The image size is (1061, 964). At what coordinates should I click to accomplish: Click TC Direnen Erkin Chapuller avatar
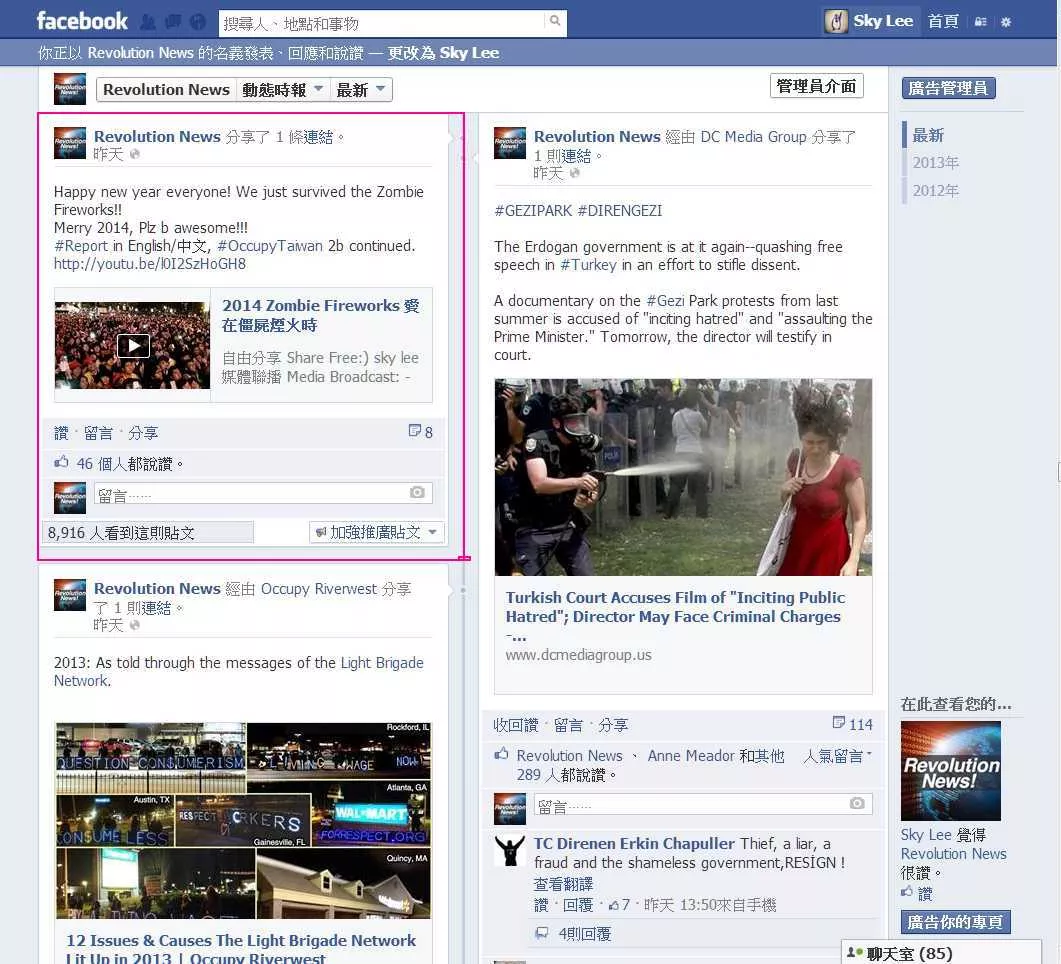tap(510, 851)
